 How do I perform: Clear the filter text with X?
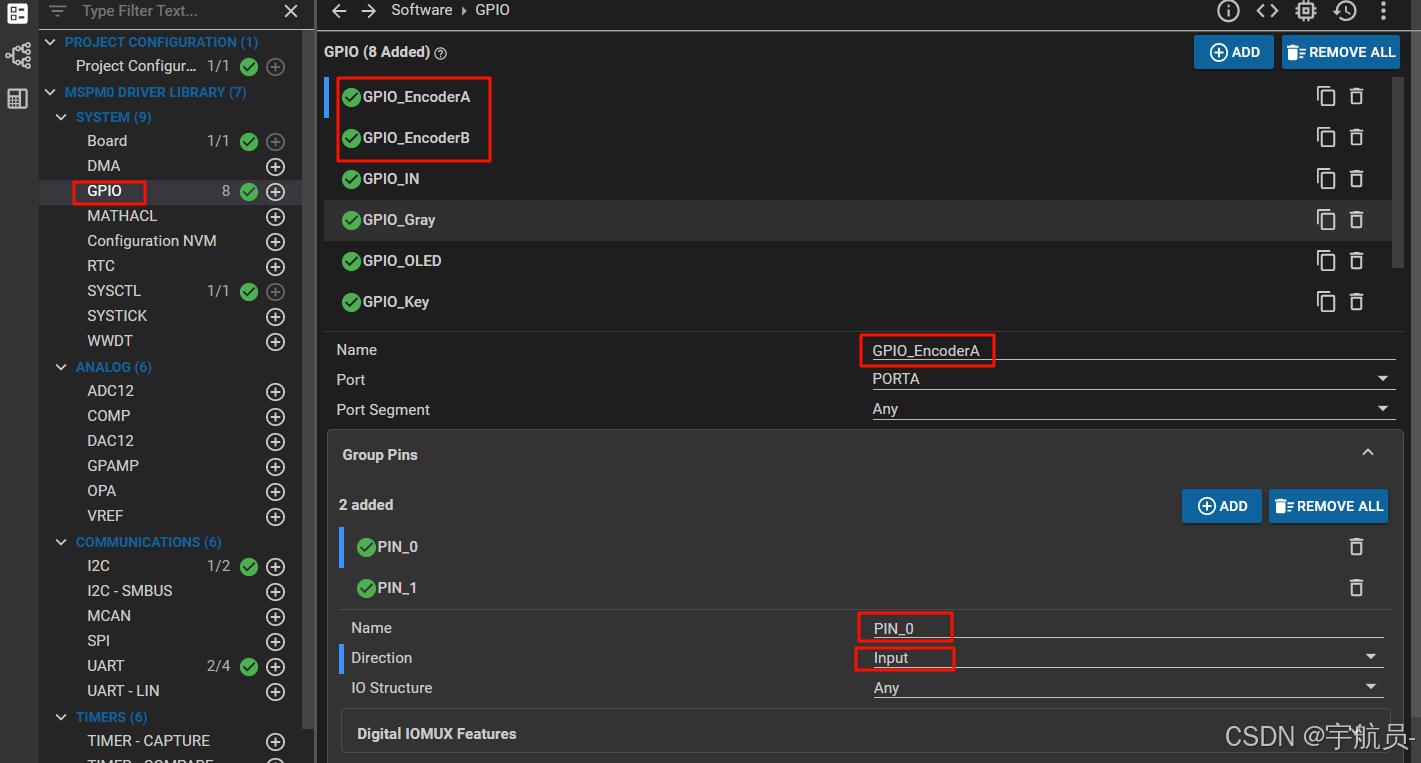point(291,11)
